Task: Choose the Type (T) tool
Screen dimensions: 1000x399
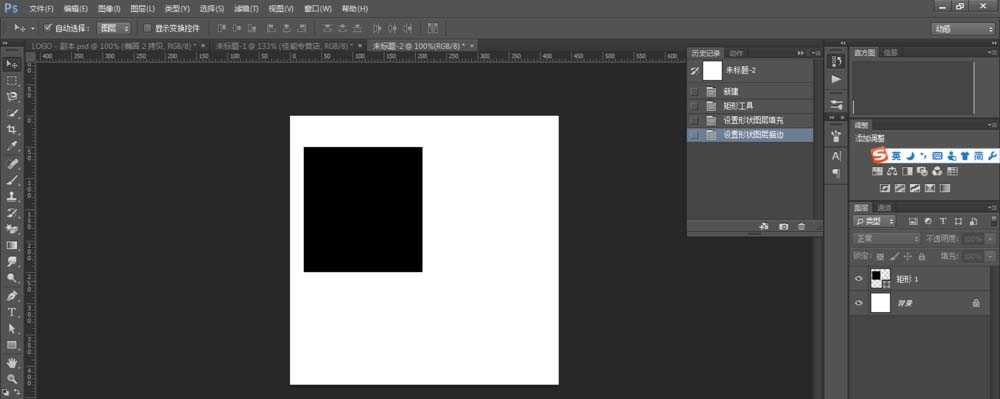Action: 11,312
